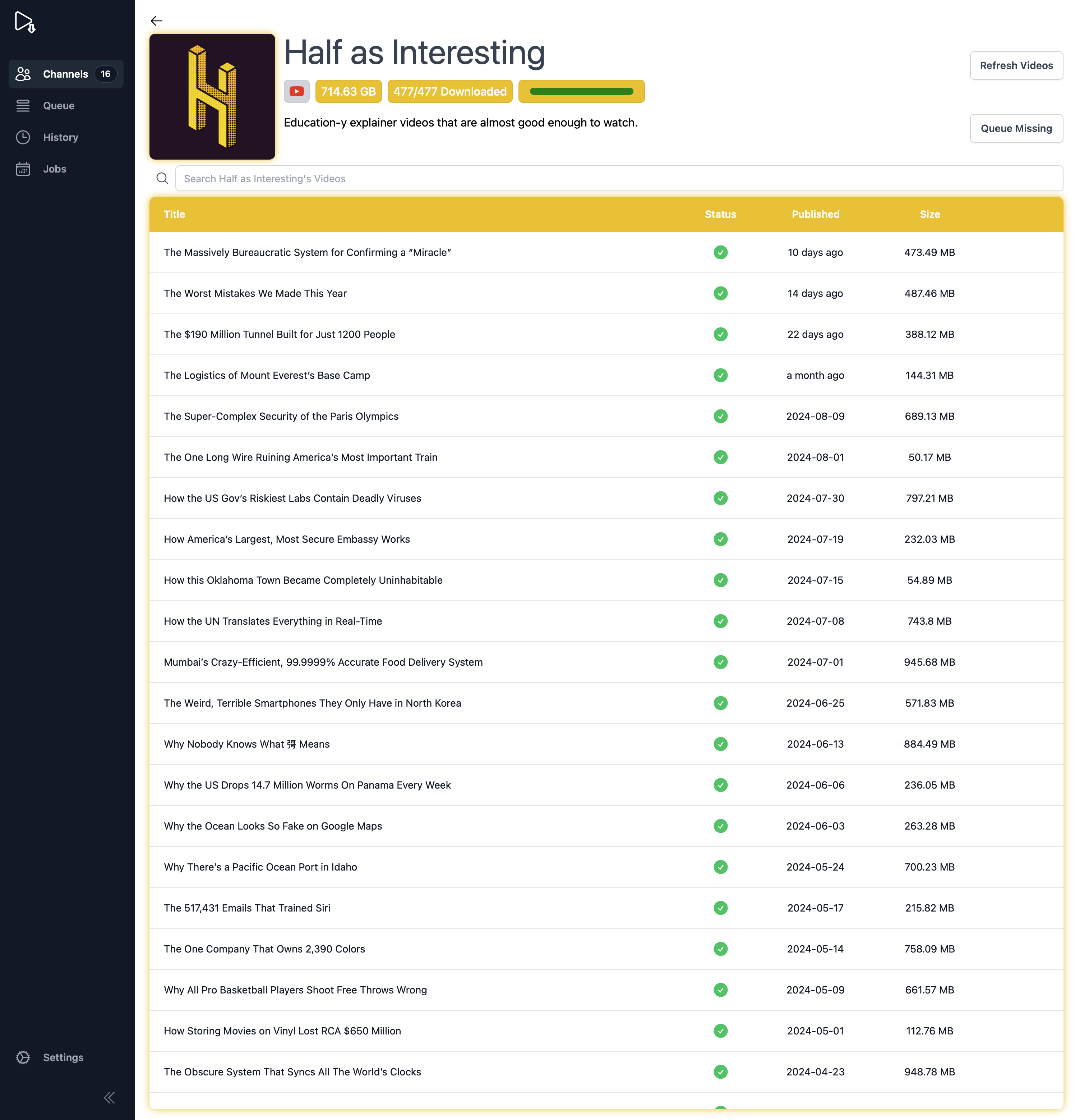Click the Mount Everest video status checkmark
This screenshot has height=1120, width=1075.
[x=720, y=375]
